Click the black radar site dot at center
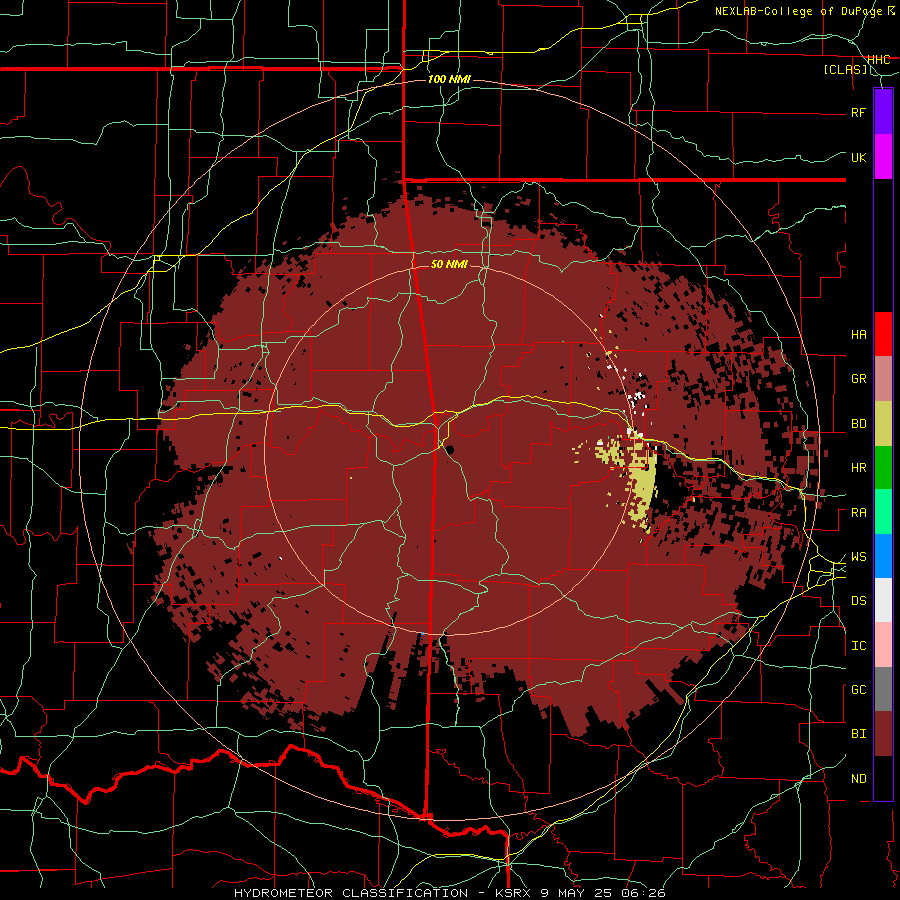Viewport: 900px width, 900px height. point(450,449)
